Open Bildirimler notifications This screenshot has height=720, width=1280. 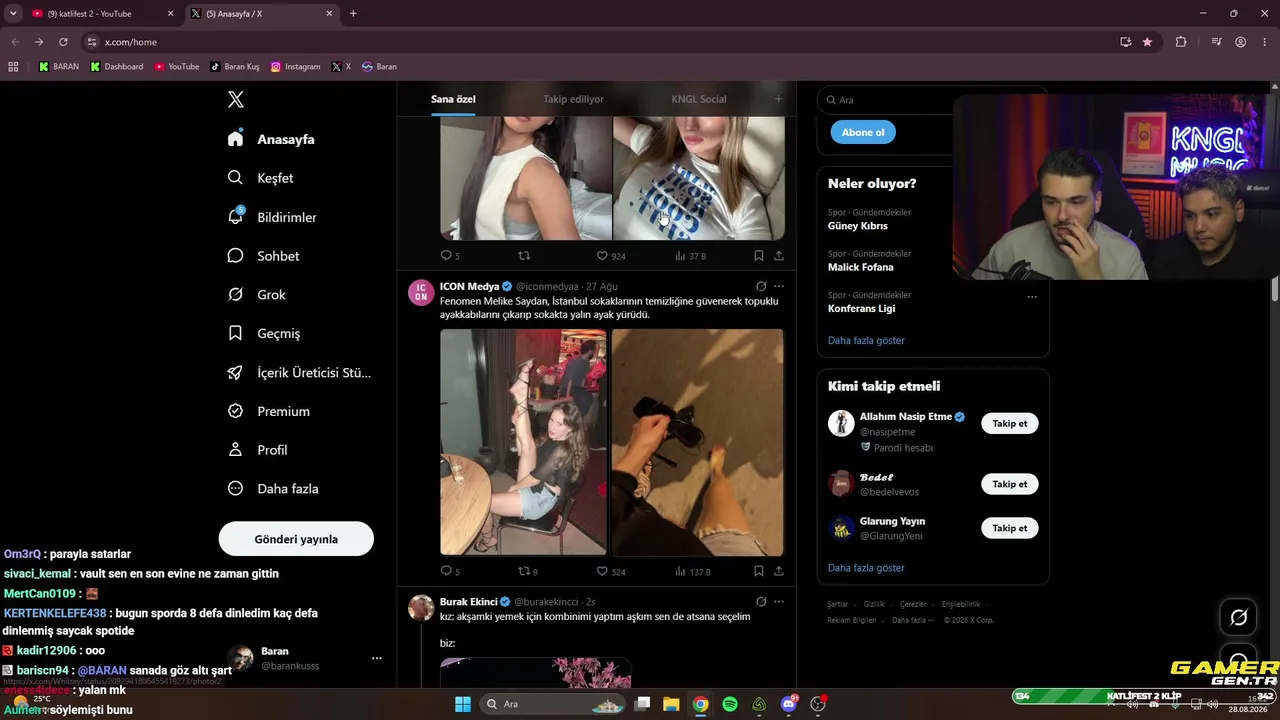[x=272, y=217]
